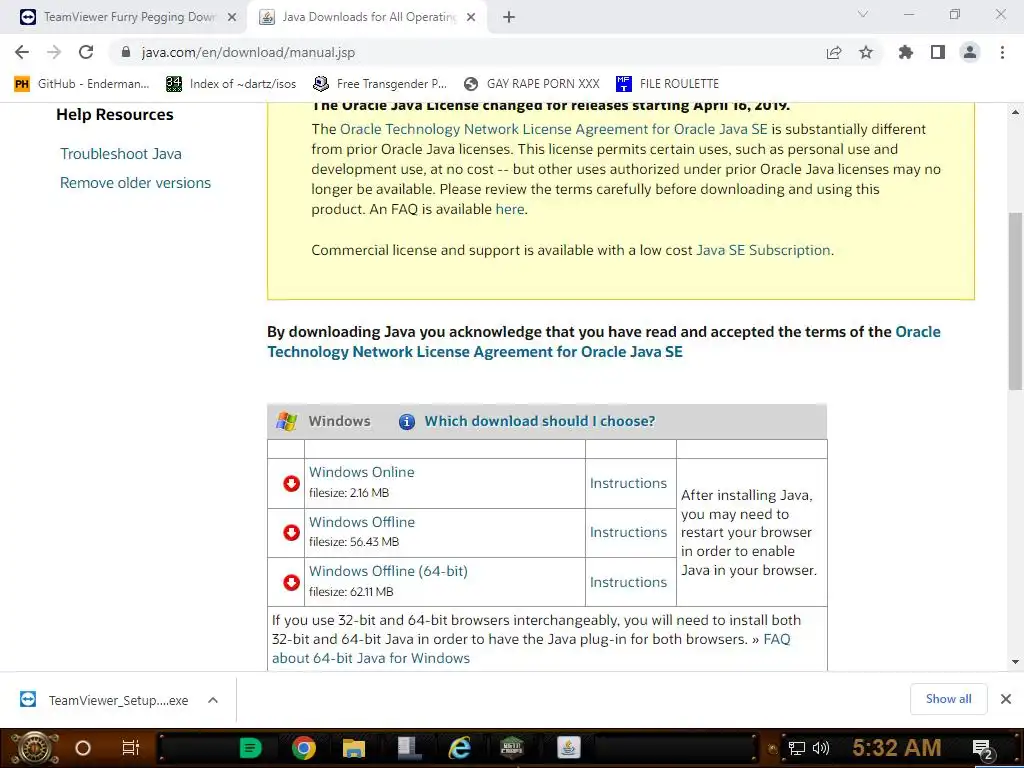Image resolution: width=1024 pixels, height=768 pixels.
Task: Expand options chevron for TeamViewer_Setup download
Action: (x=212, y=700)
